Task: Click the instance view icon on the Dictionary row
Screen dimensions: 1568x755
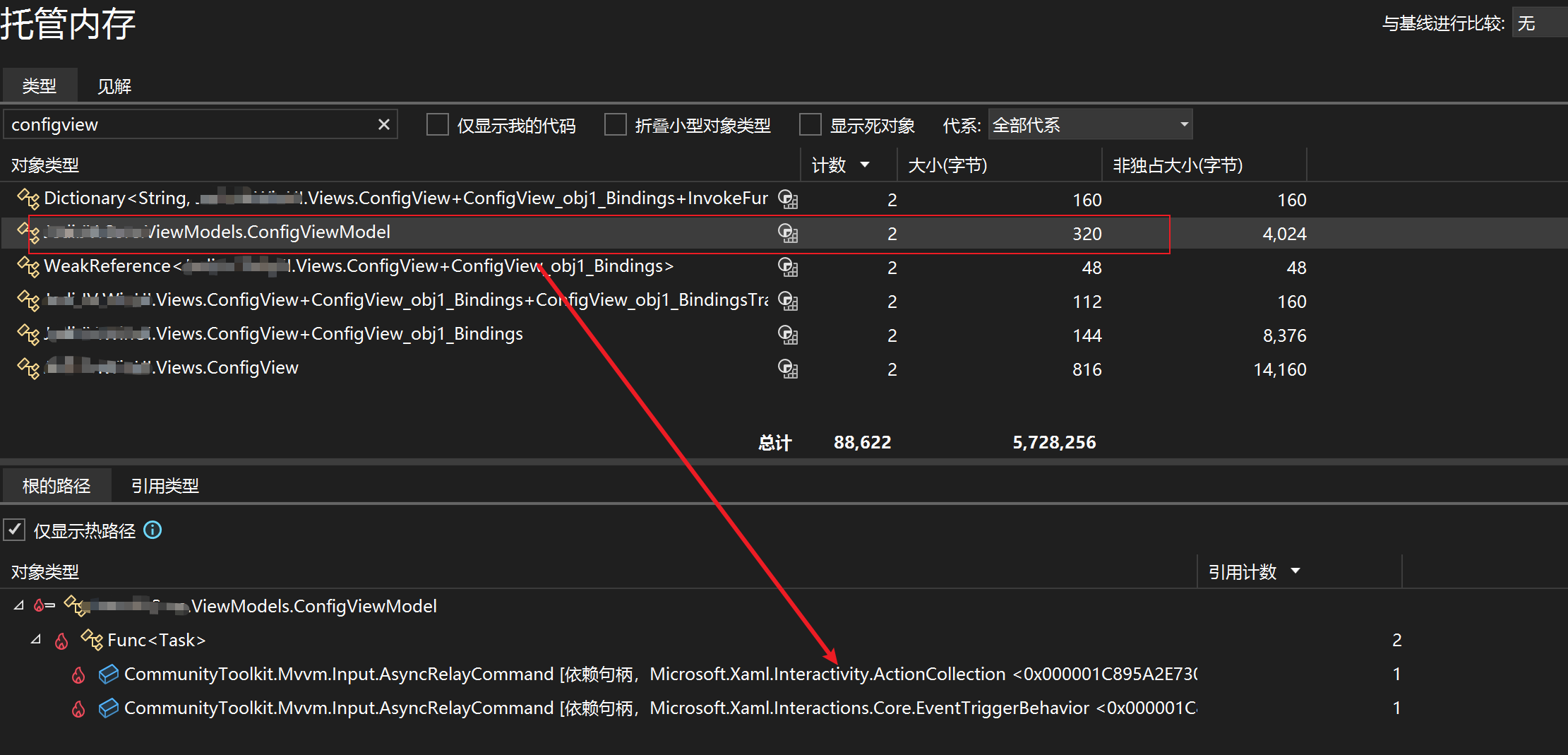Action: point(788,199)
